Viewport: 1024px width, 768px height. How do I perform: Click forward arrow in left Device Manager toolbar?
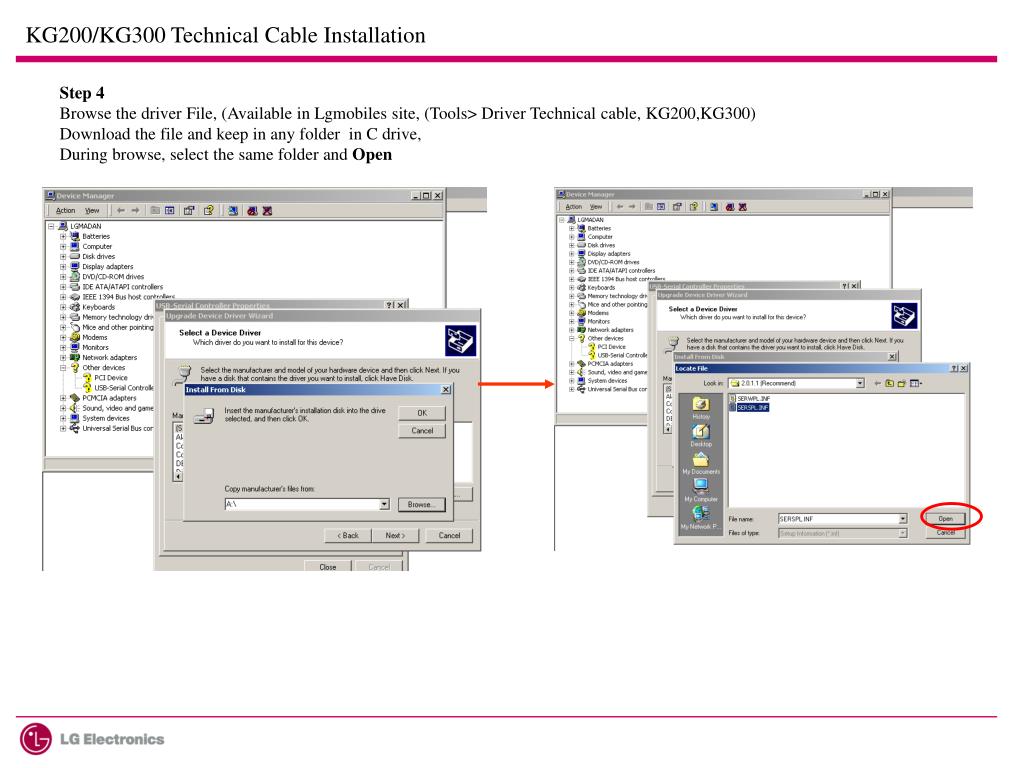pos(135,210)
